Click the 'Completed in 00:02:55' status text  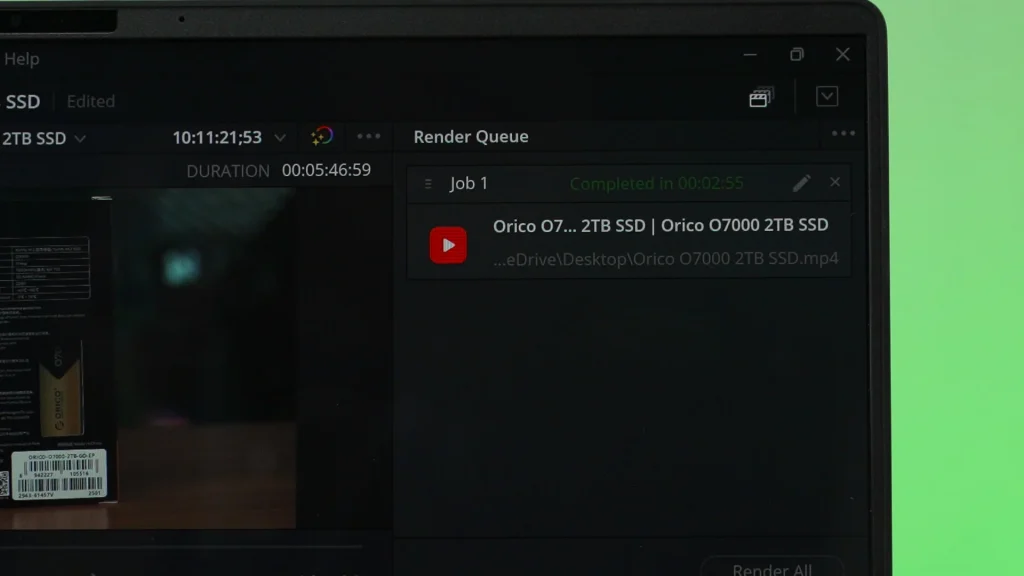(x=656, y=184)
